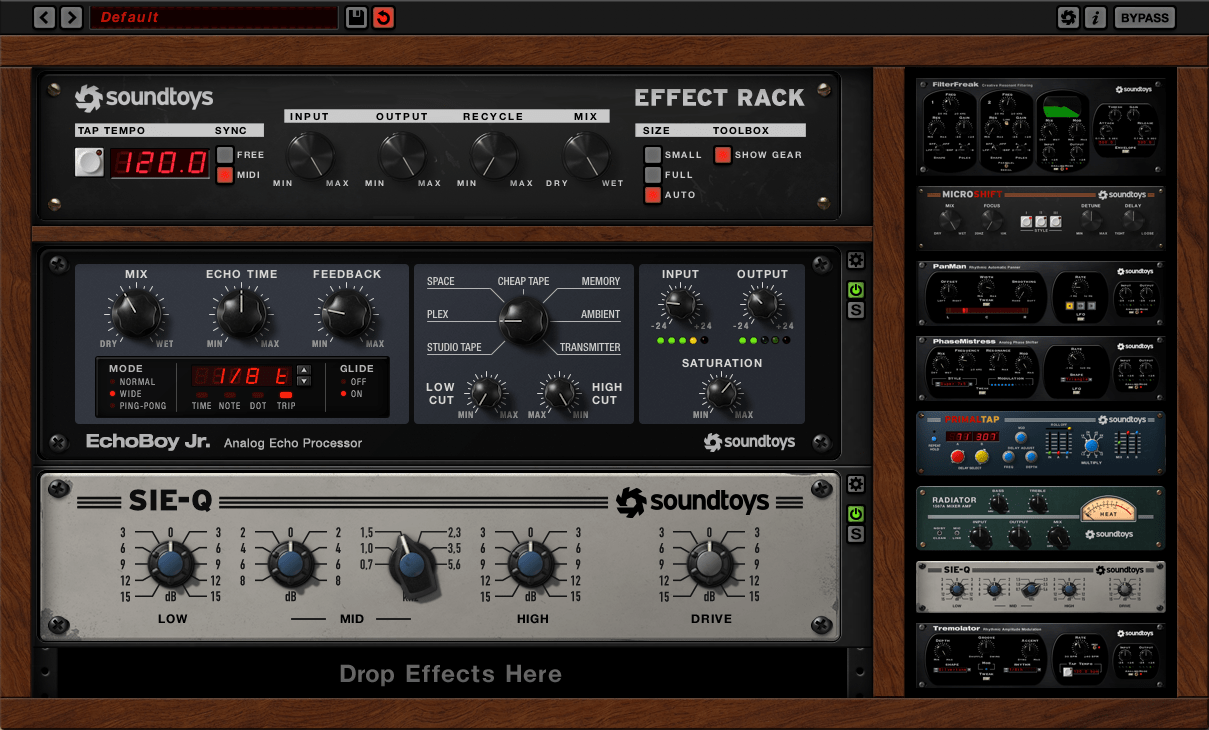
Task: Go to the previous preset arrow
Action: pos(44,17)
